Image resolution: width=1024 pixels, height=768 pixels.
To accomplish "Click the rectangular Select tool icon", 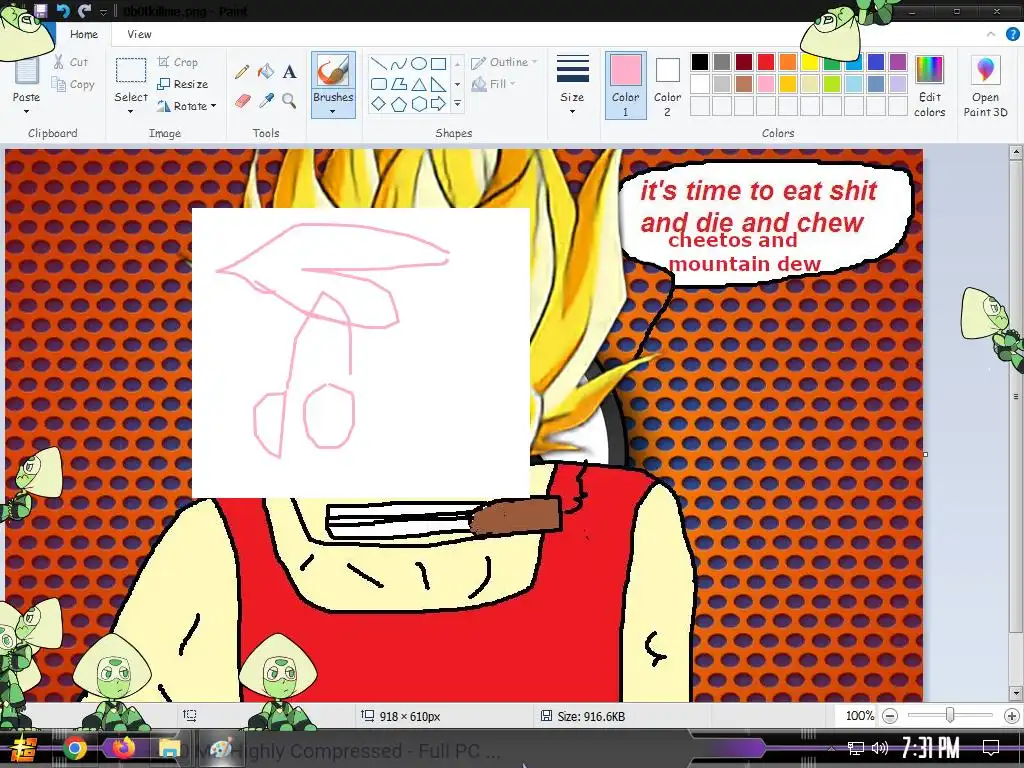I will 131,71.
